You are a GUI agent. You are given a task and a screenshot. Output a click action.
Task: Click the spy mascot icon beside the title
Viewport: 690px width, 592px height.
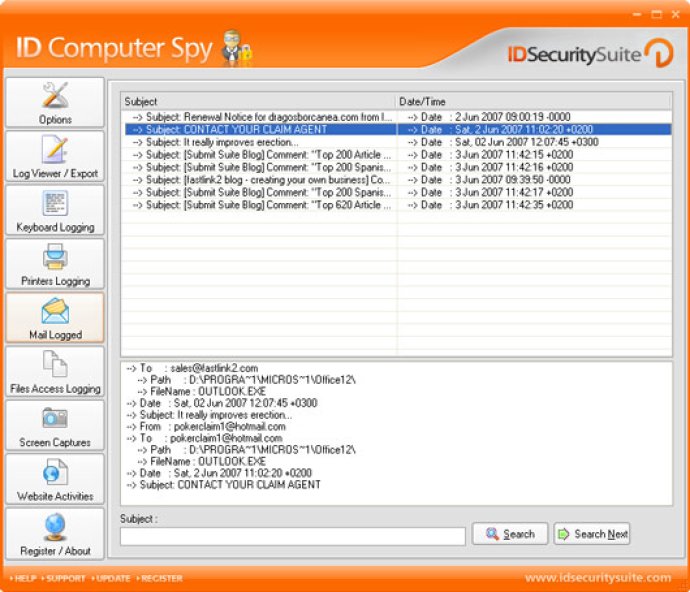236,48
